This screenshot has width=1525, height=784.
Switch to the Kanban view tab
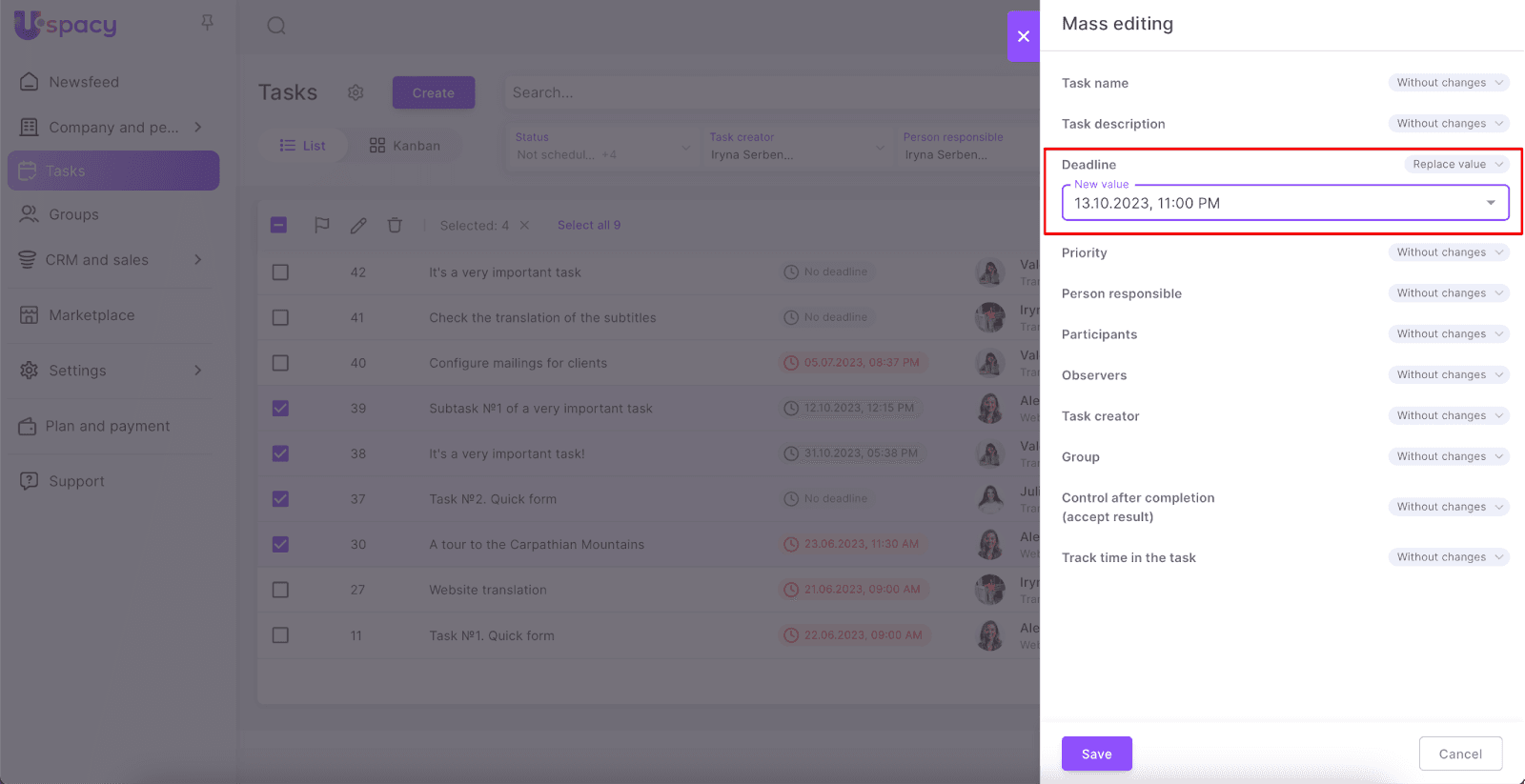click(405, 146)
